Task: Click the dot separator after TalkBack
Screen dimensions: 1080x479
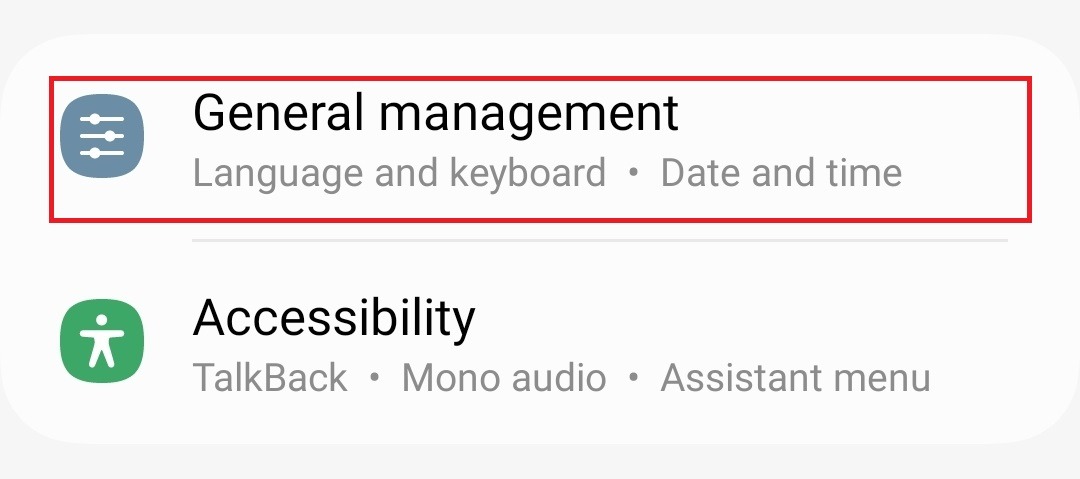Action: (x=375, y=378)
